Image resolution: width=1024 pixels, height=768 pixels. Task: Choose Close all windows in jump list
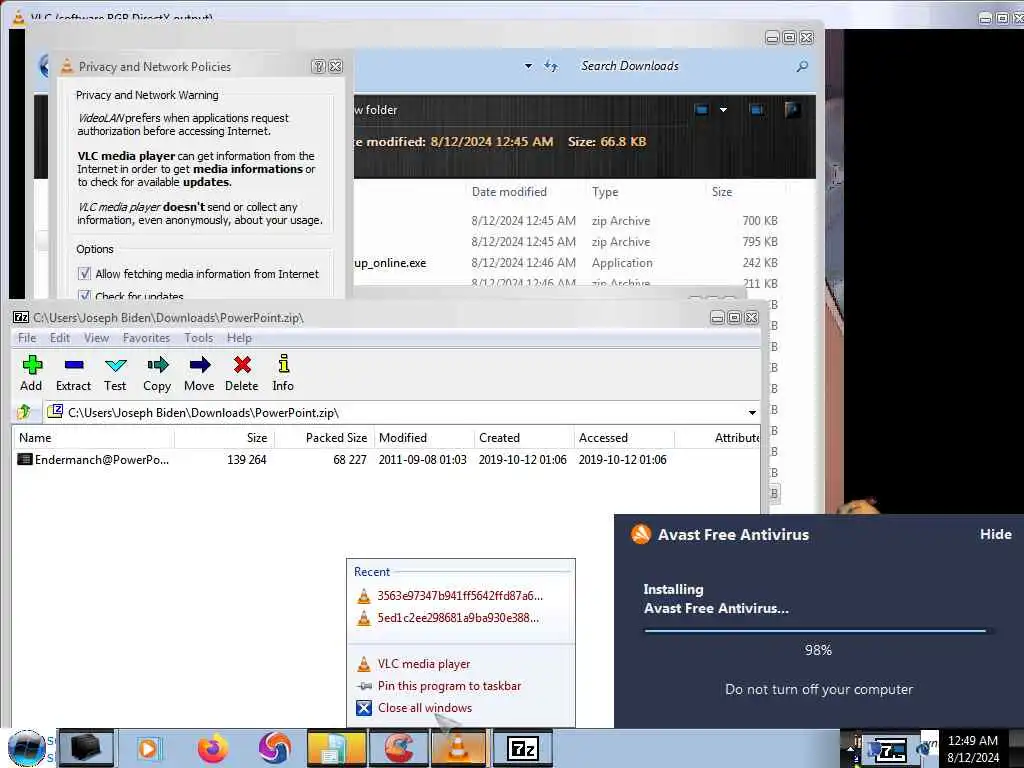coord(424,708)
